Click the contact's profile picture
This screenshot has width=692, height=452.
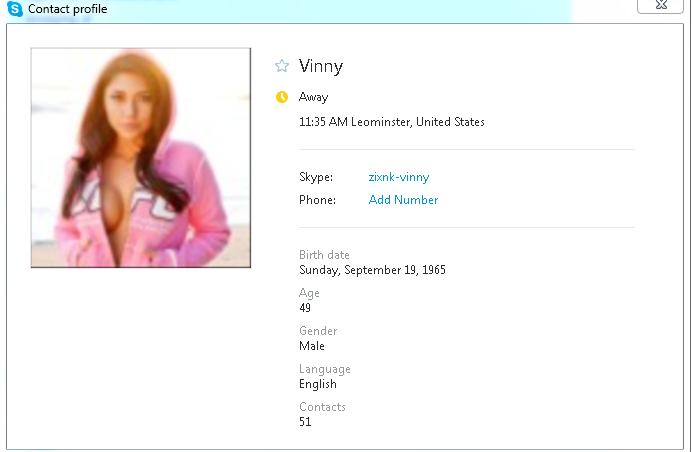(141, 158)
